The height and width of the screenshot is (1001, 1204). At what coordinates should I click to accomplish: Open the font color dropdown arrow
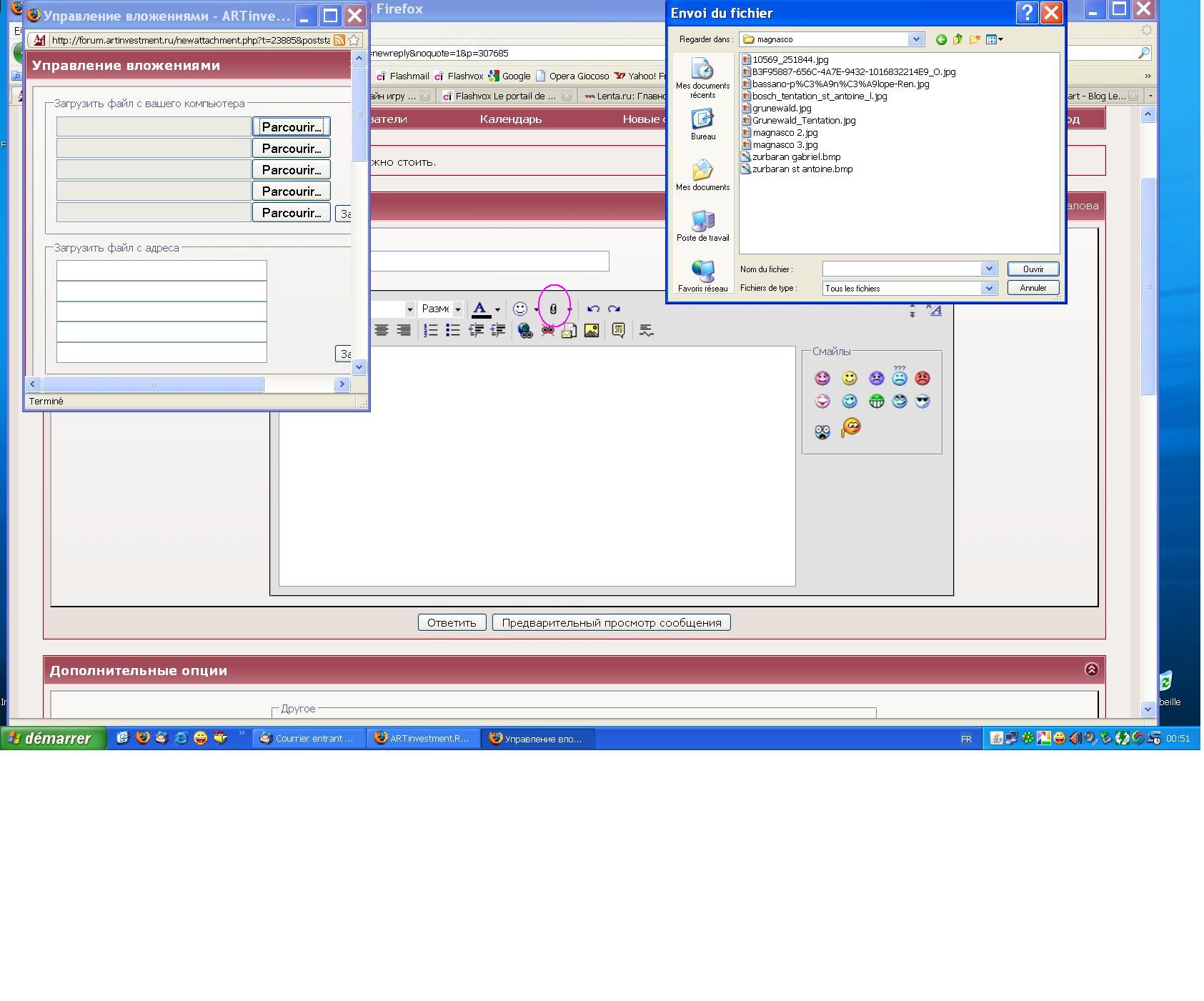tap(497, 310)
